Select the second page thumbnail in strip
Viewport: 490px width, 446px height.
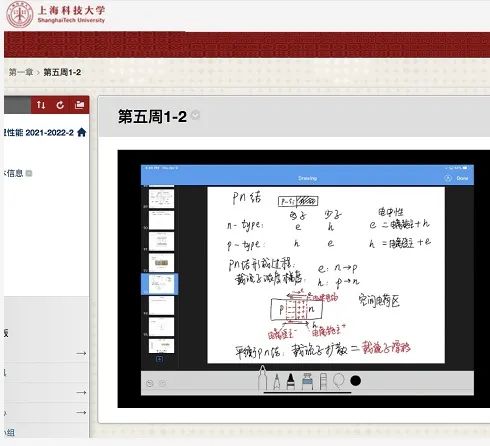point(161,220)
